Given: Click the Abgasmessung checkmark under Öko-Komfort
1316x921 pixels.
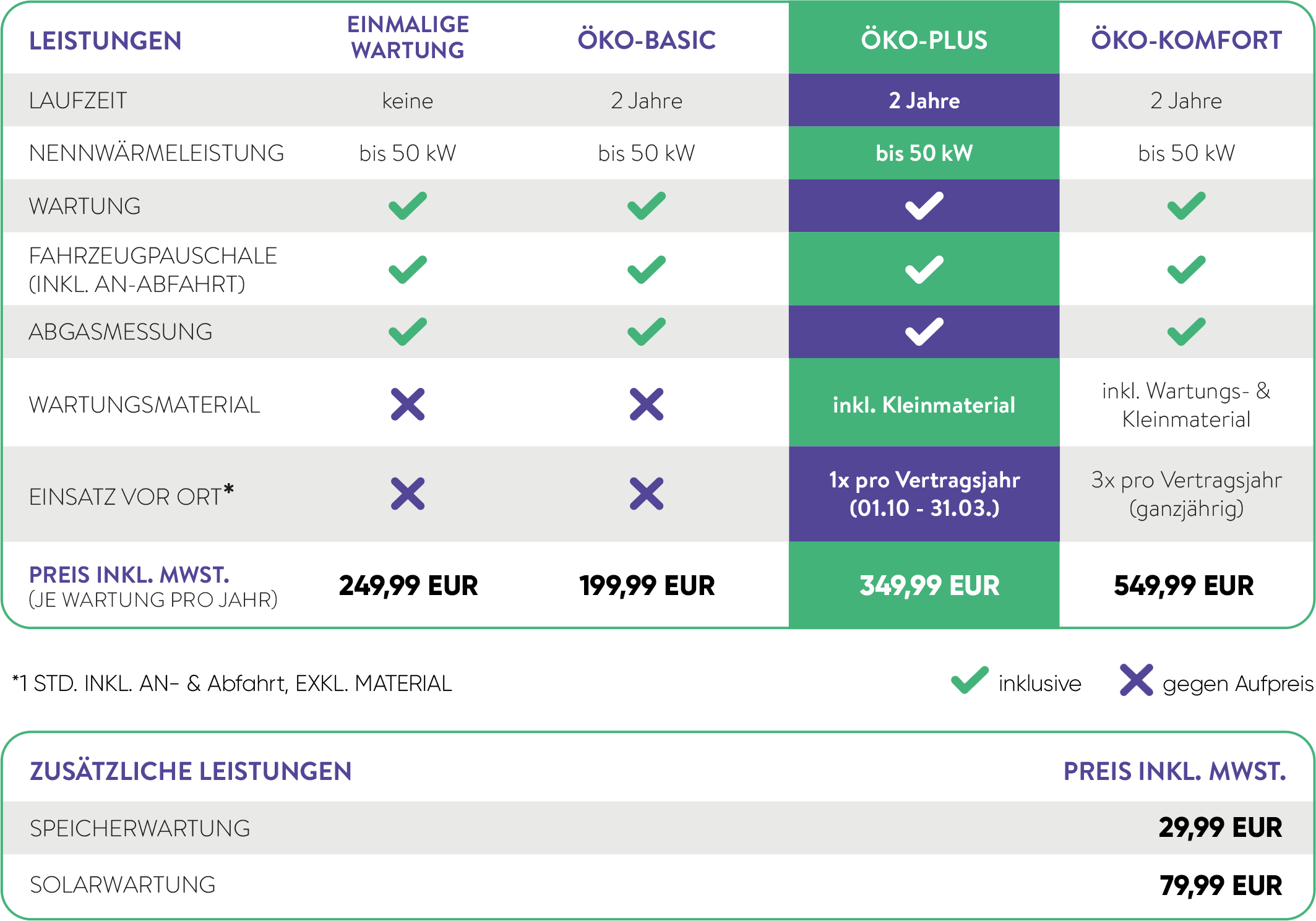Looking at the screenshot, I should (x=1186, y=332).
